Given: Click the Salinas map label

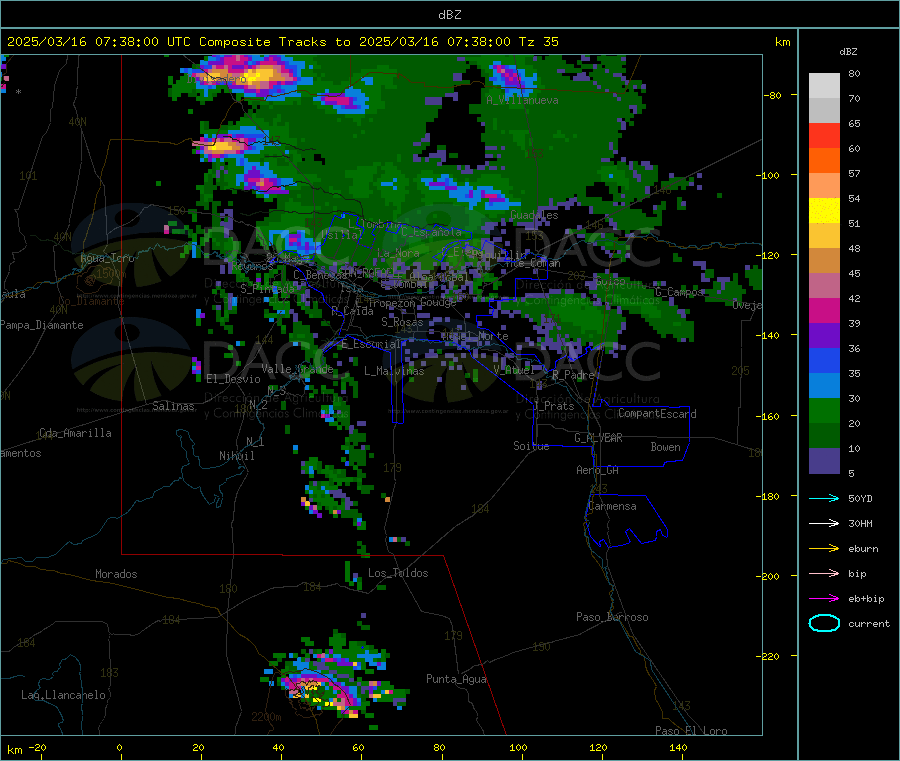Looking at the screenshot, I should [173, 406].
